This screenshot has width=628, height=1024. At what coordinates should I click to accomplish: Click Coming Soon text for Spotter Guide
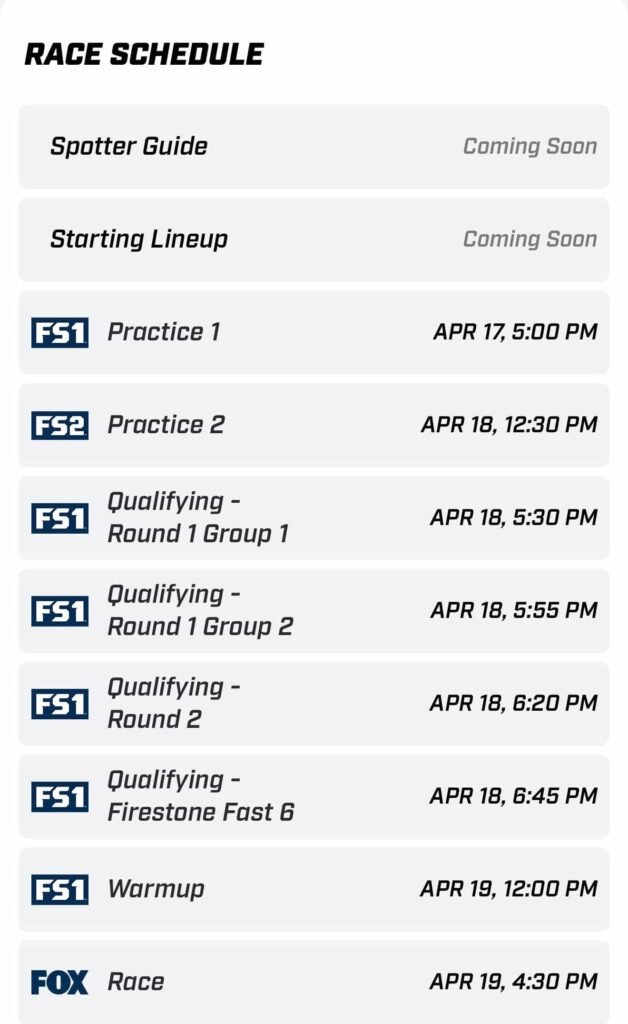point(529,146)
